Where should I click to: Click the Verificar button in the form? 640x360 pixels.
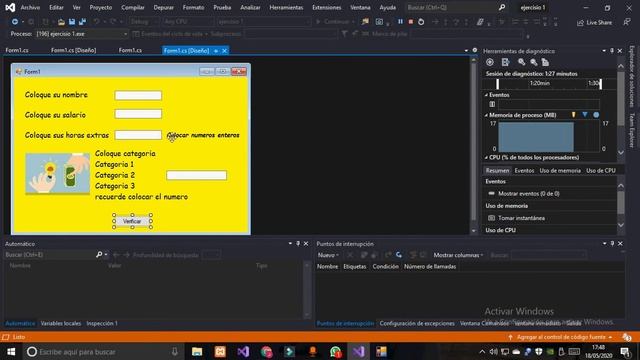[x=132, y=221]
